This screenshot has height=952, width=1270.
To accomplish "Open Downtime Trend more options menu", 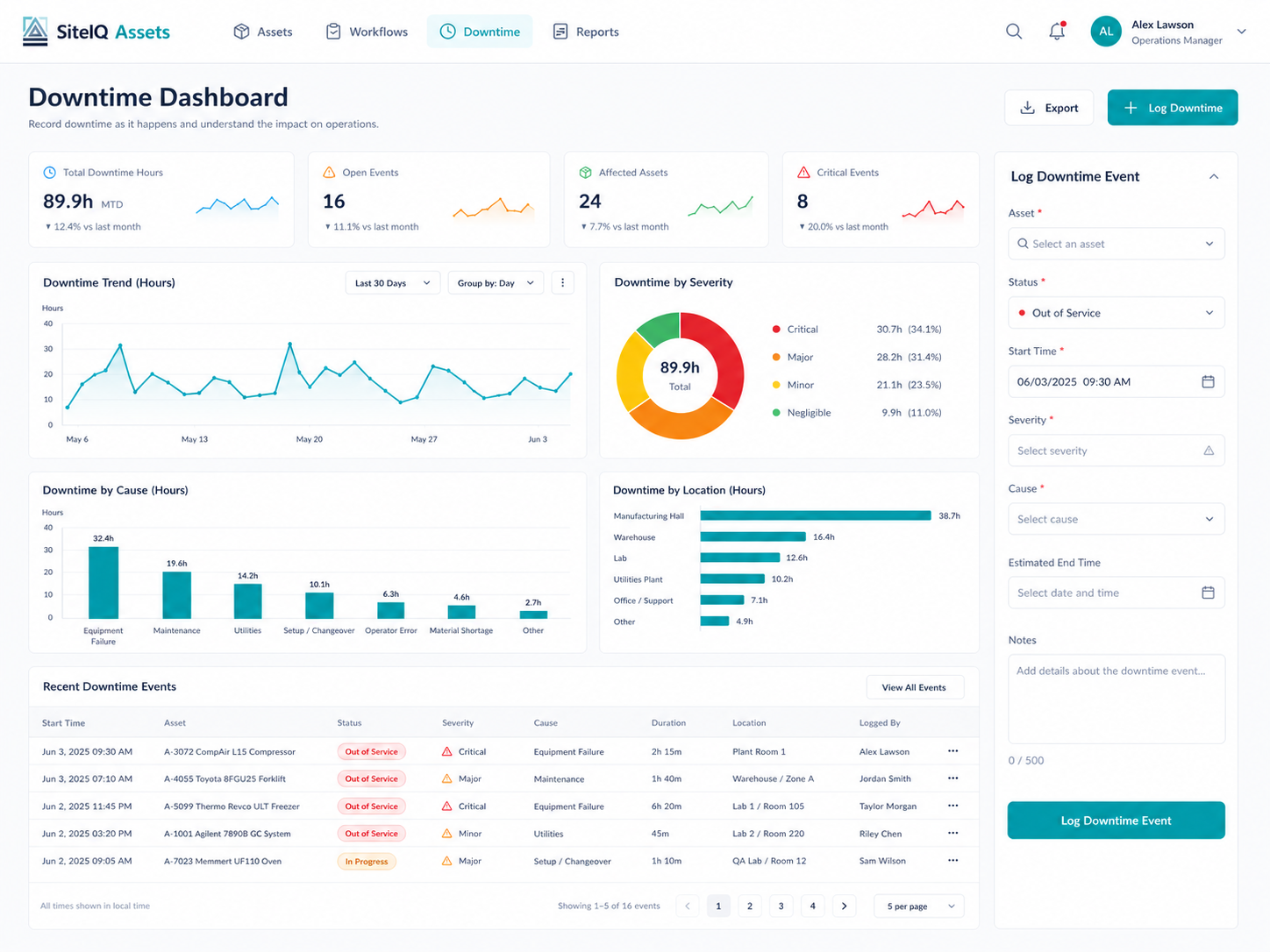I will coord(562,283).
